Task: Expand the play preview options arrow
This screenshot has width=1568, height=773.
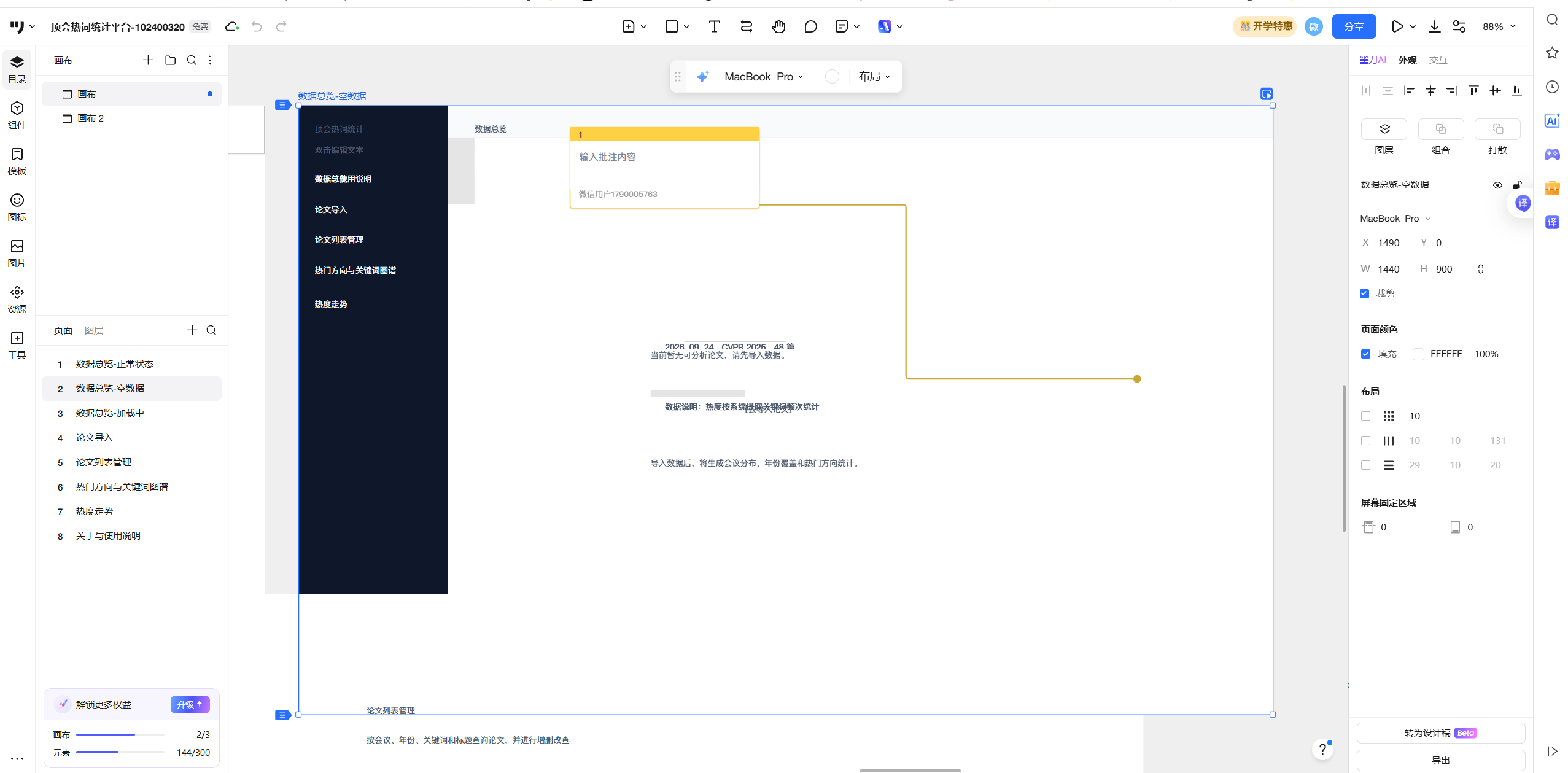Action: 1413,26
